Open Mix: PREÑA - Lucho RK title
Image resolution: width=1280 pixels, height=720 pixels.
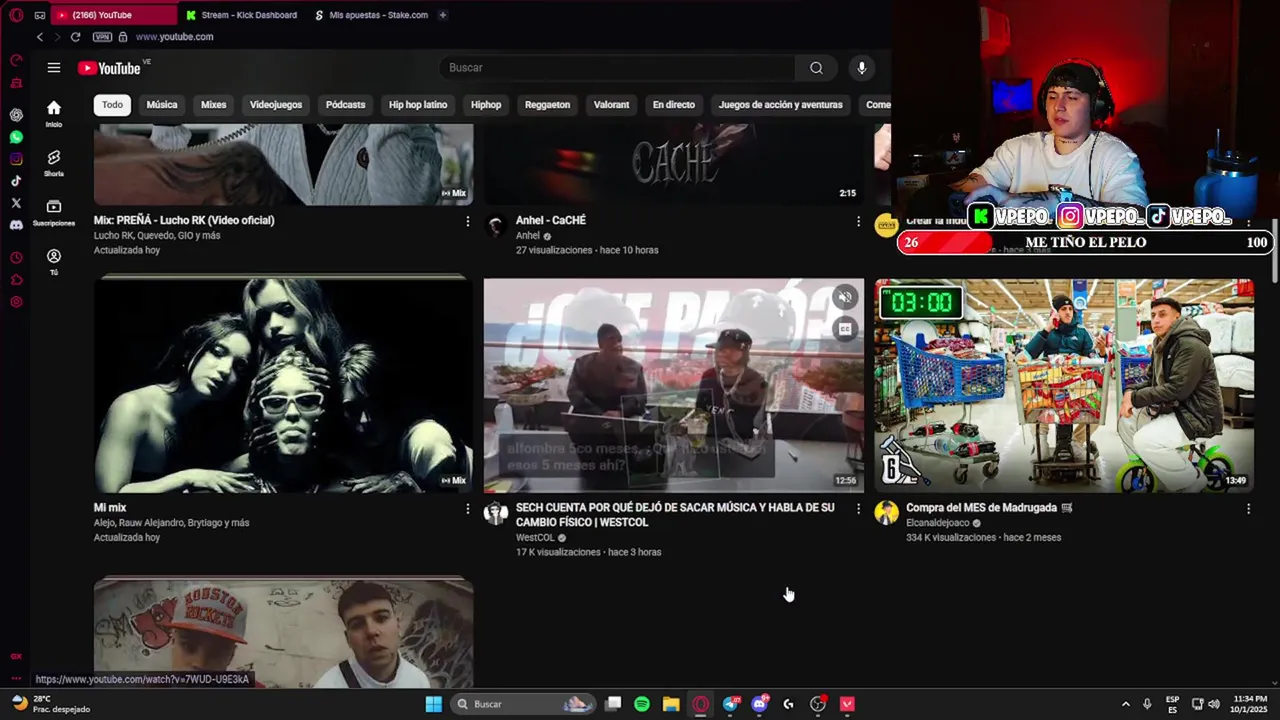pos(184,220)
